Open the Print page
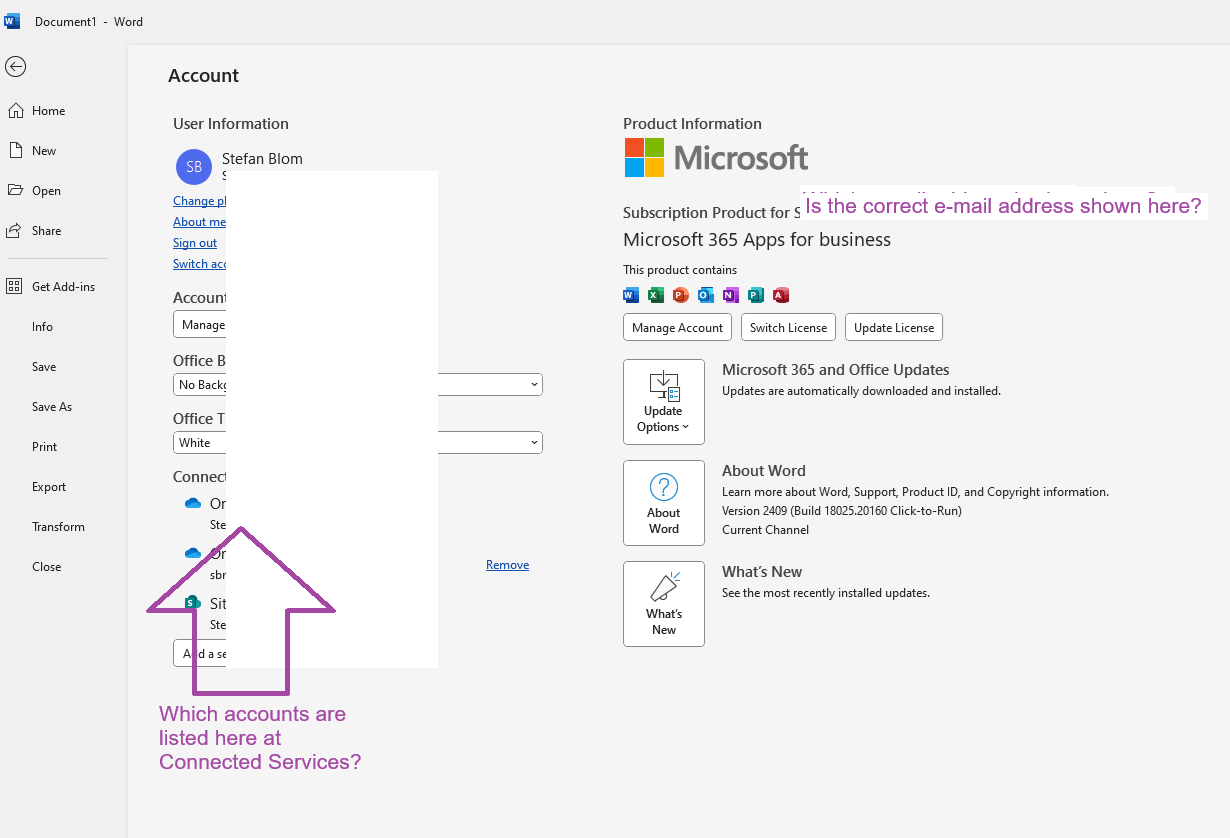This screenshot has width=1230, height=838. pyautogui.click(x=44, y=447)
